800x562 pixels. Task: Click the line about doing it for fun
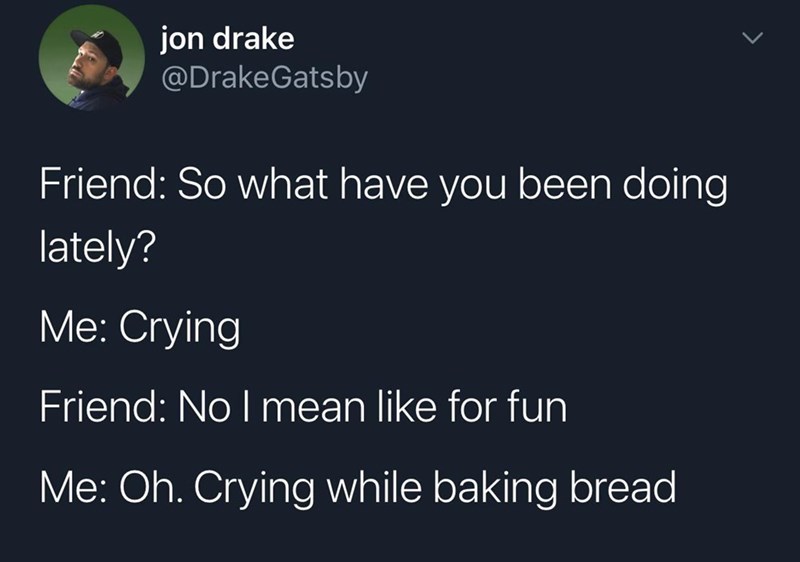(304, 407)
